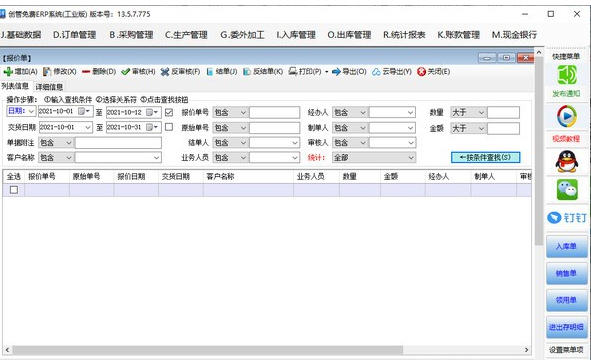
Task: Click the 领用单 shortcut button
Action: 567,300
